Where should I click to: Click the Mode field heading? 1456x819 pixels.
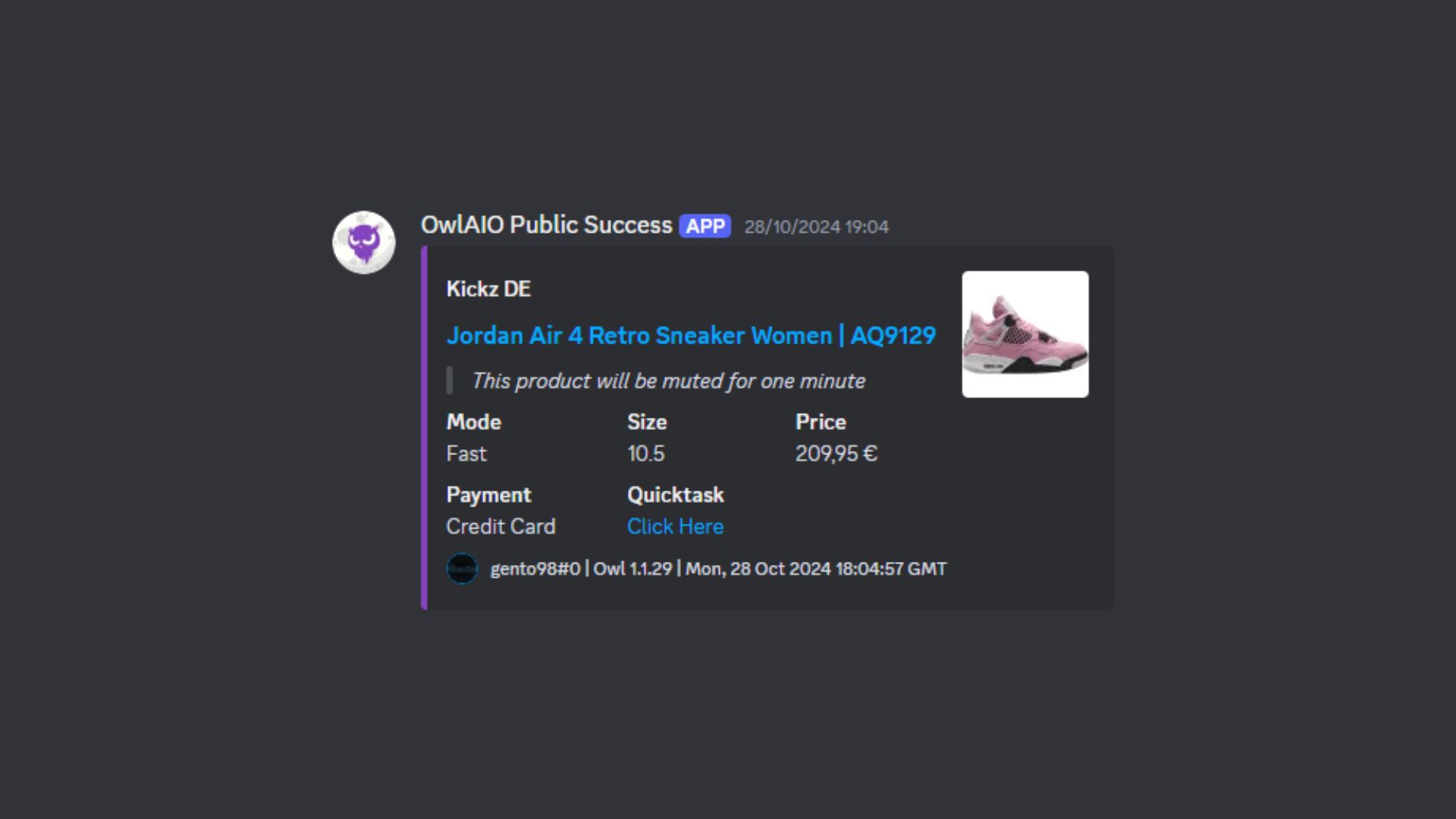[x=473, y=422]
